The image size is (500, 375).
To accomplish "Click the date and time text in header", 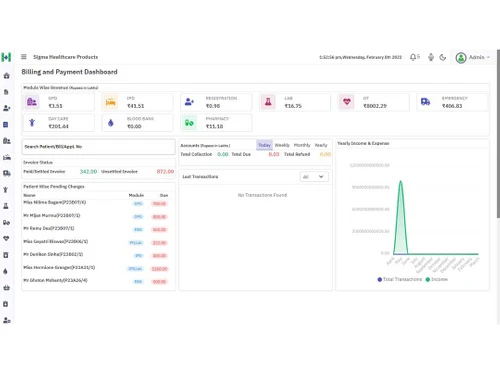I will (360, 57).
